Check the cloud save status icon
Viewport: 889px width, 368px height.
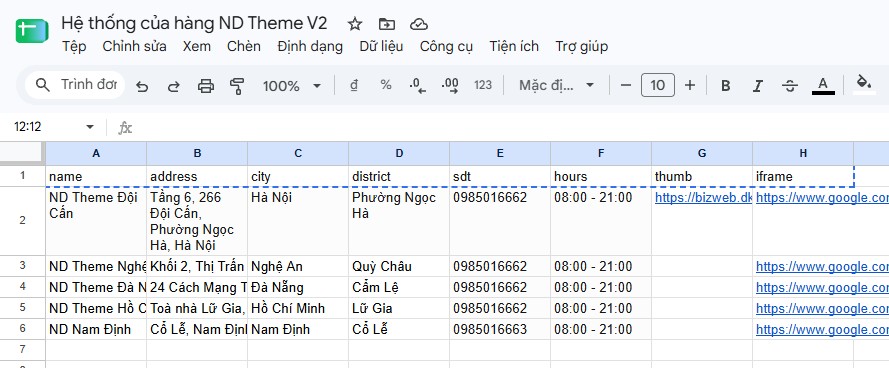[x=418, y=24]
